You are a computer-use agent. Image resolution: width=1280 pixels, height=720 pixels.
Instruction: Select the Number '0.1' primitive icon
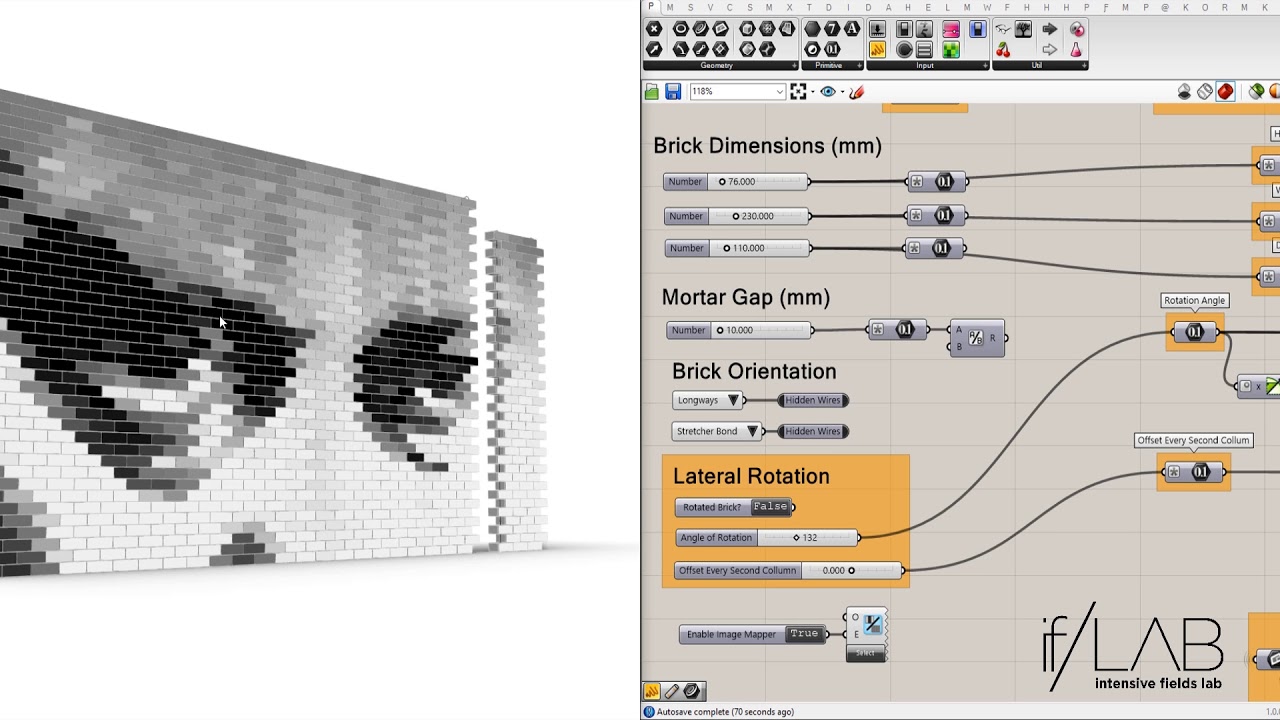pos(832,49)
